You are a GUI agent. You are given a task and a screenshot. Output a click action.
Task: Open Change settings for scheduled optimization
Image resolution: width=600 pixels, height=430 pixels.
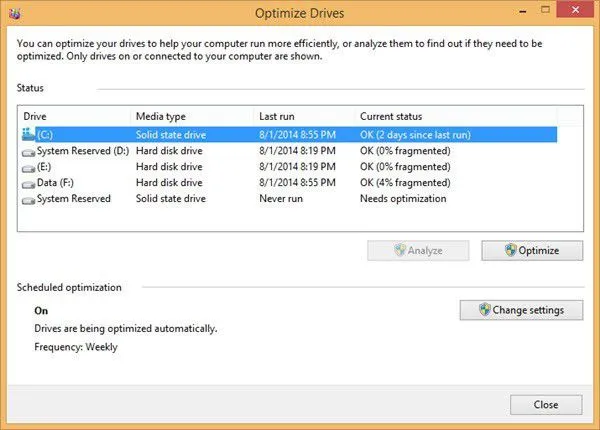[521, 310]
